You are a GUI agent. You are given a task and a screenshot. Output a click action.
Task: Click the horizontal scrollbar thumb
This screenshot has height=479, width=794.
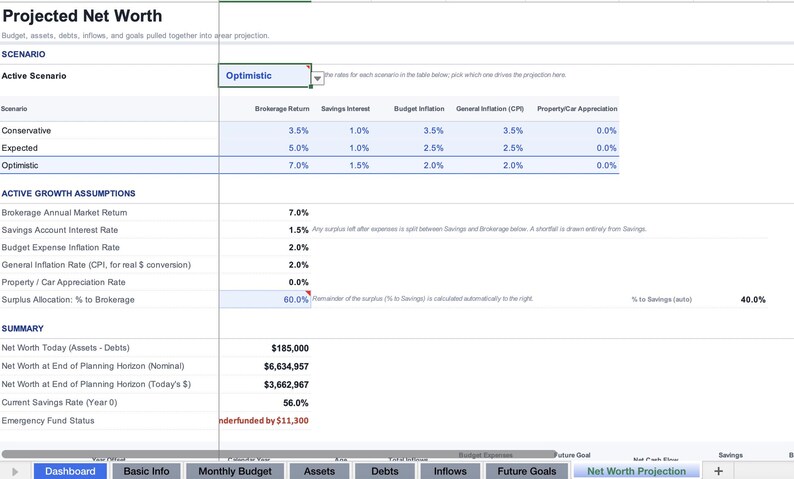(279, 454)
